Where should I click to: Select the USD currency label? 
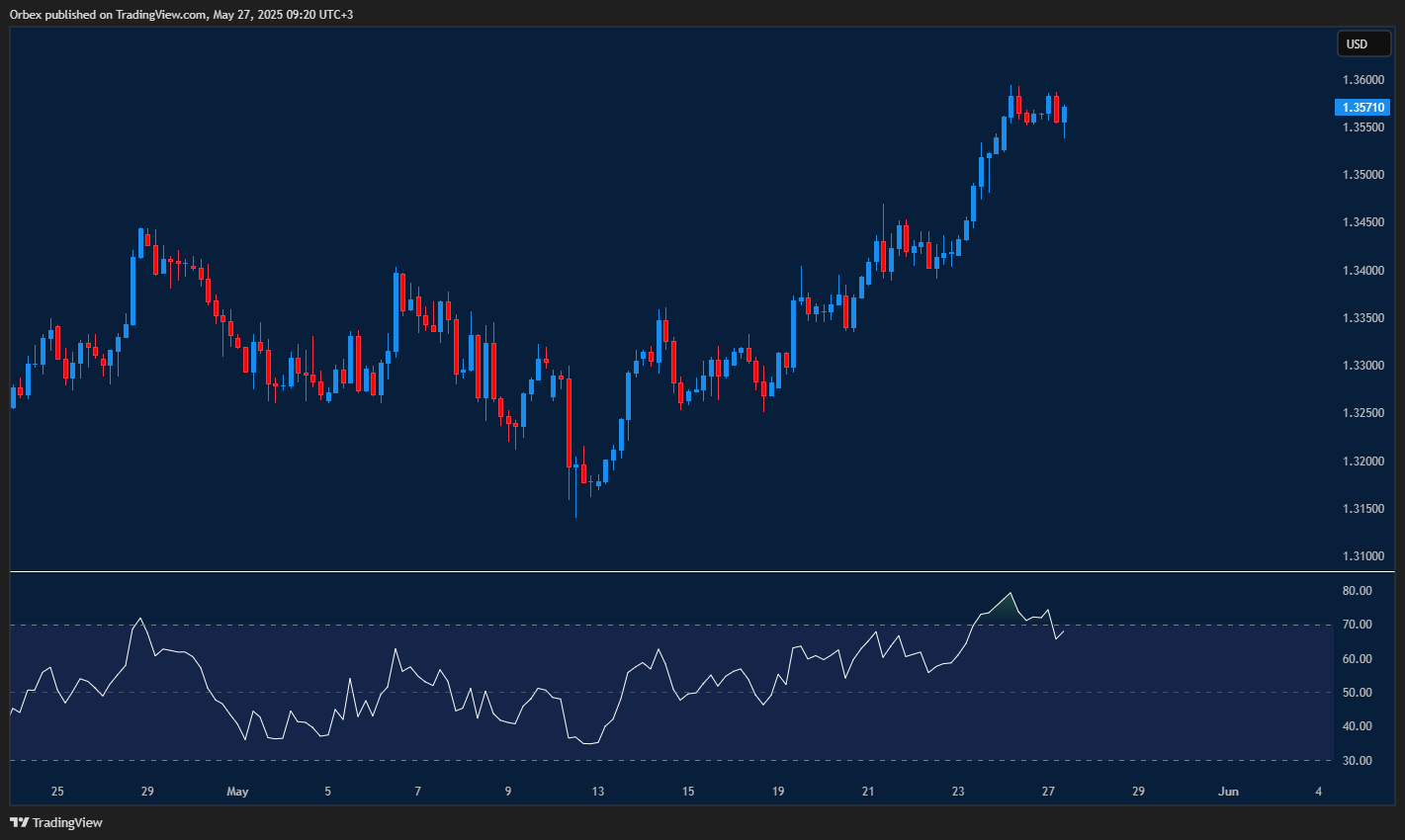(1363, 43)
